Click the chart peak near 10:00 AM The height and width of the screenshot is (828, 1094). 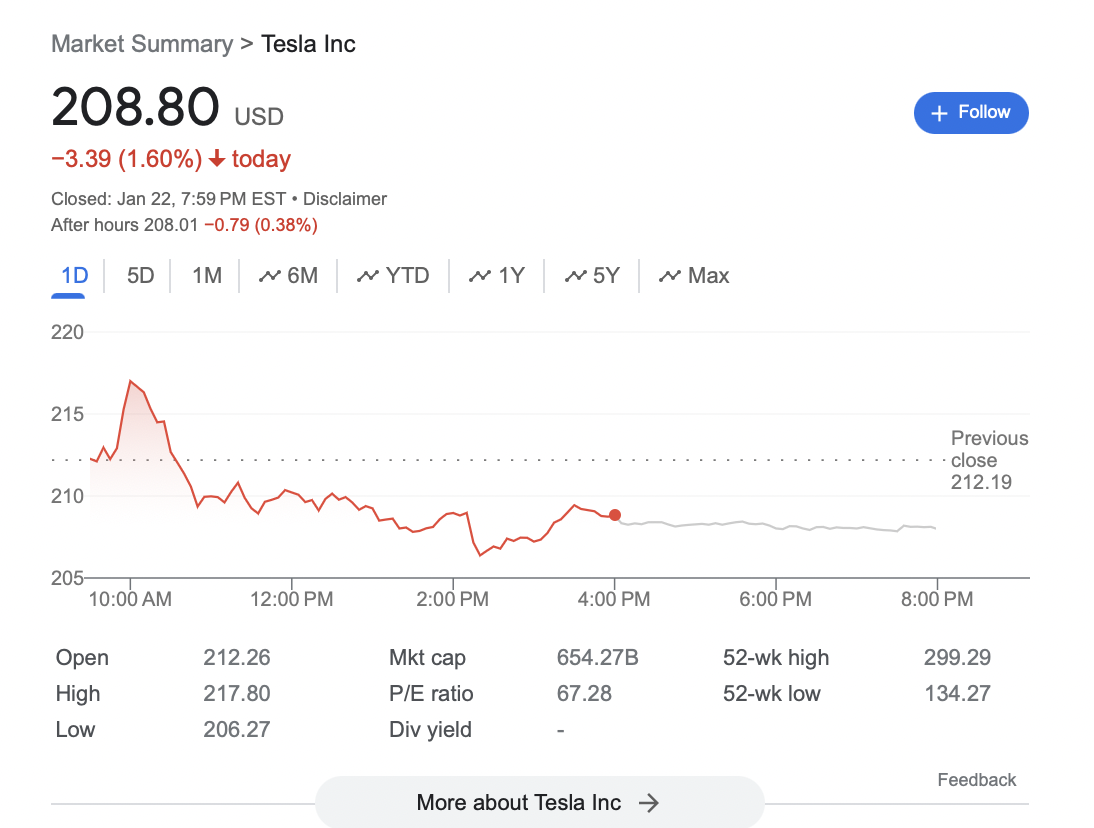click(x=130, y=381)
